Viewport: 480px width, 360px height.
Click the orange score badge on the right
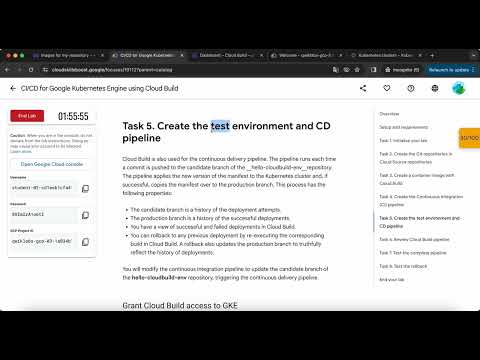click(x=469, y=138)
